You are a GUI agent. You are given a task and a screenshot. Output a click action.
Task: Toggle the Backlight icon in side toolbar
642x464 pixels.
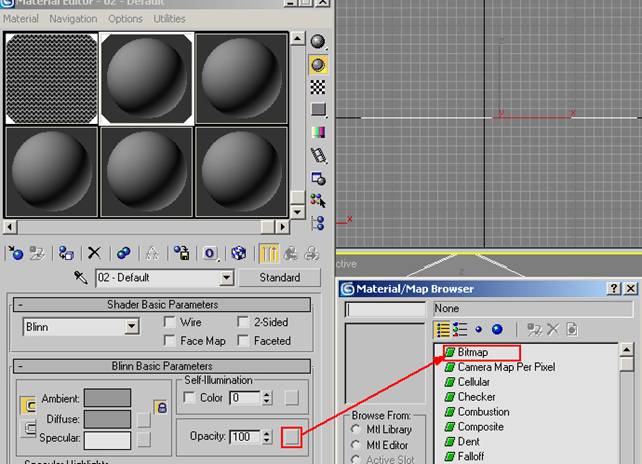tap(318, 64)
